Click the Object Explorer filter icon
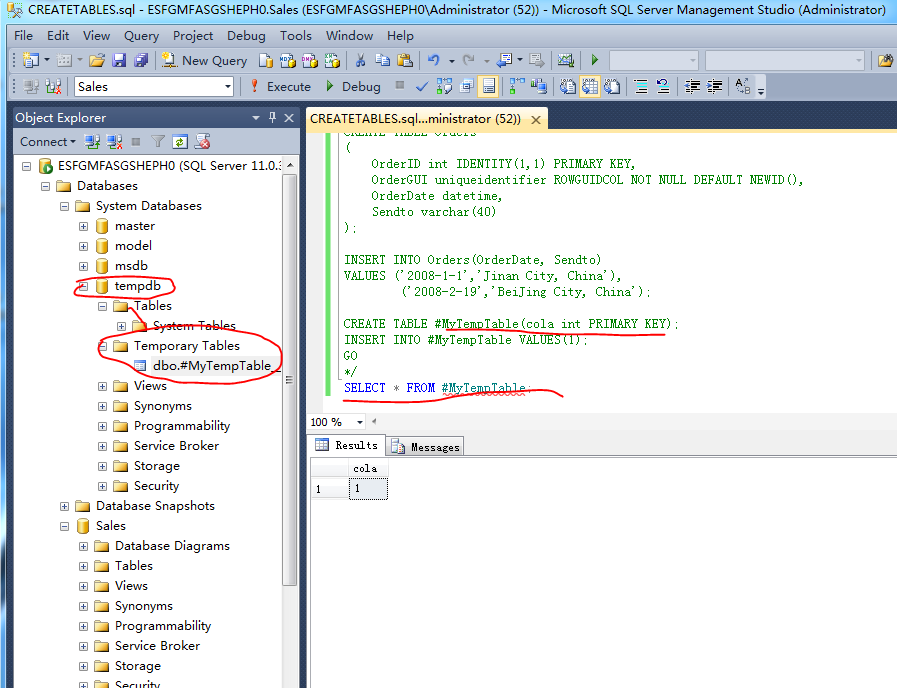Image resolution: width=897 pixels, height=688 pixels. [158, 141]
